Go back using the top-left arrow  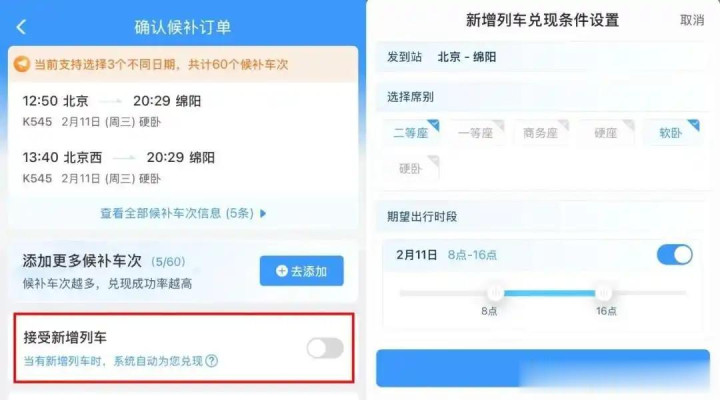[x=21, y=27]
